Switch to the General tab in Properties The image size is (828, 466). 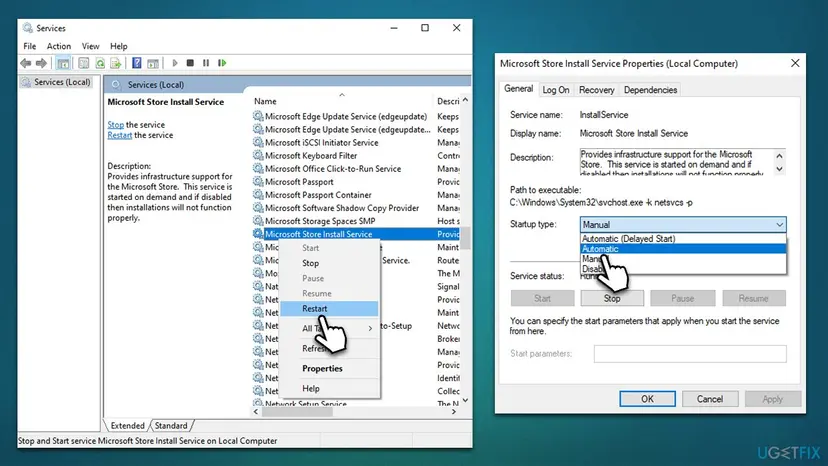tap(519, 89)
